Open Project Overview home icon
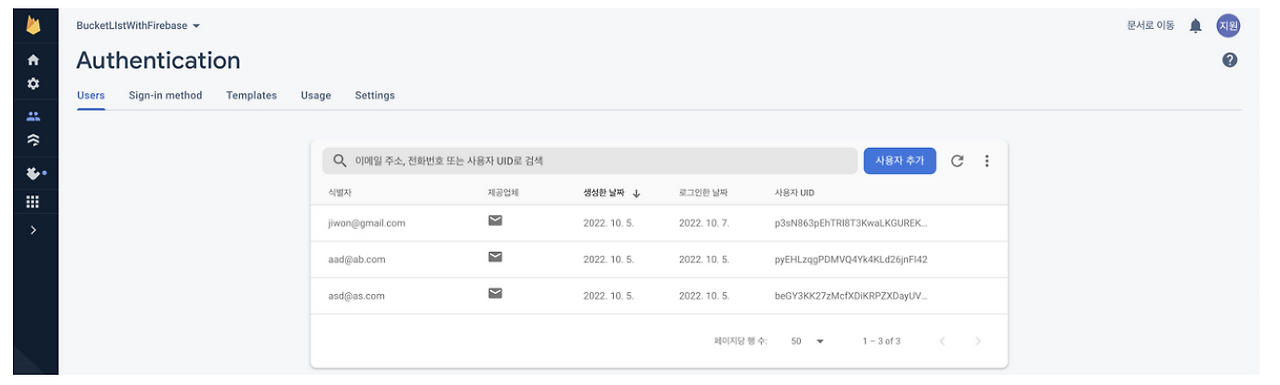 point(33,60)
